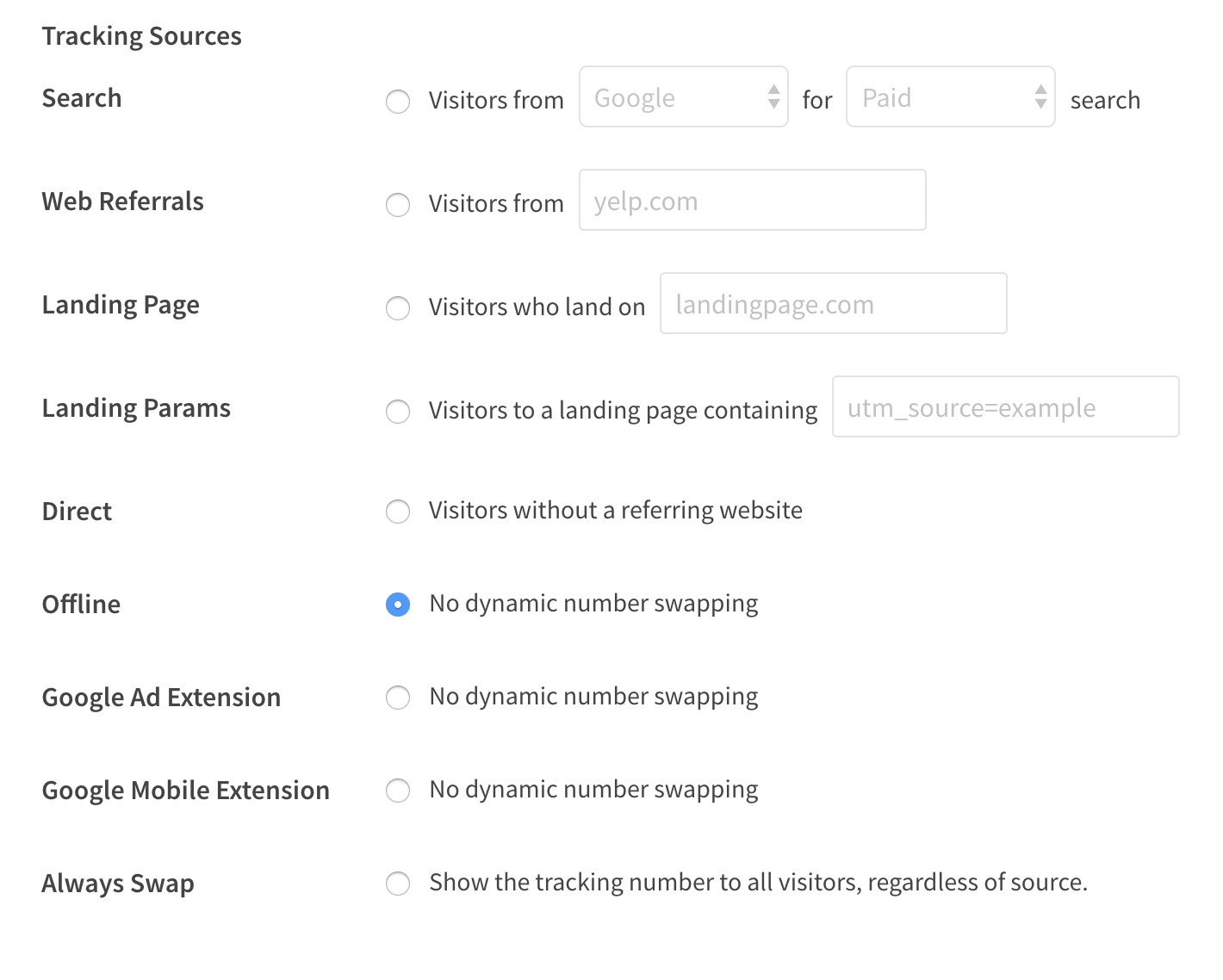
Task: Select the Offline no swapping option
Action: [398, 605]
